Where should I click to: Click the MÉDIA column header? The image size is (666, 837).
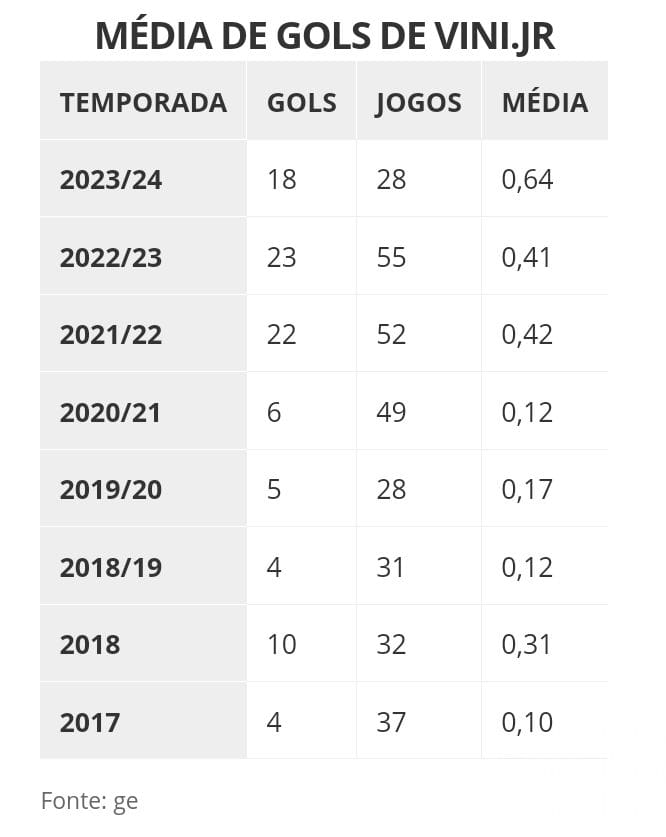tap(544, 103)
